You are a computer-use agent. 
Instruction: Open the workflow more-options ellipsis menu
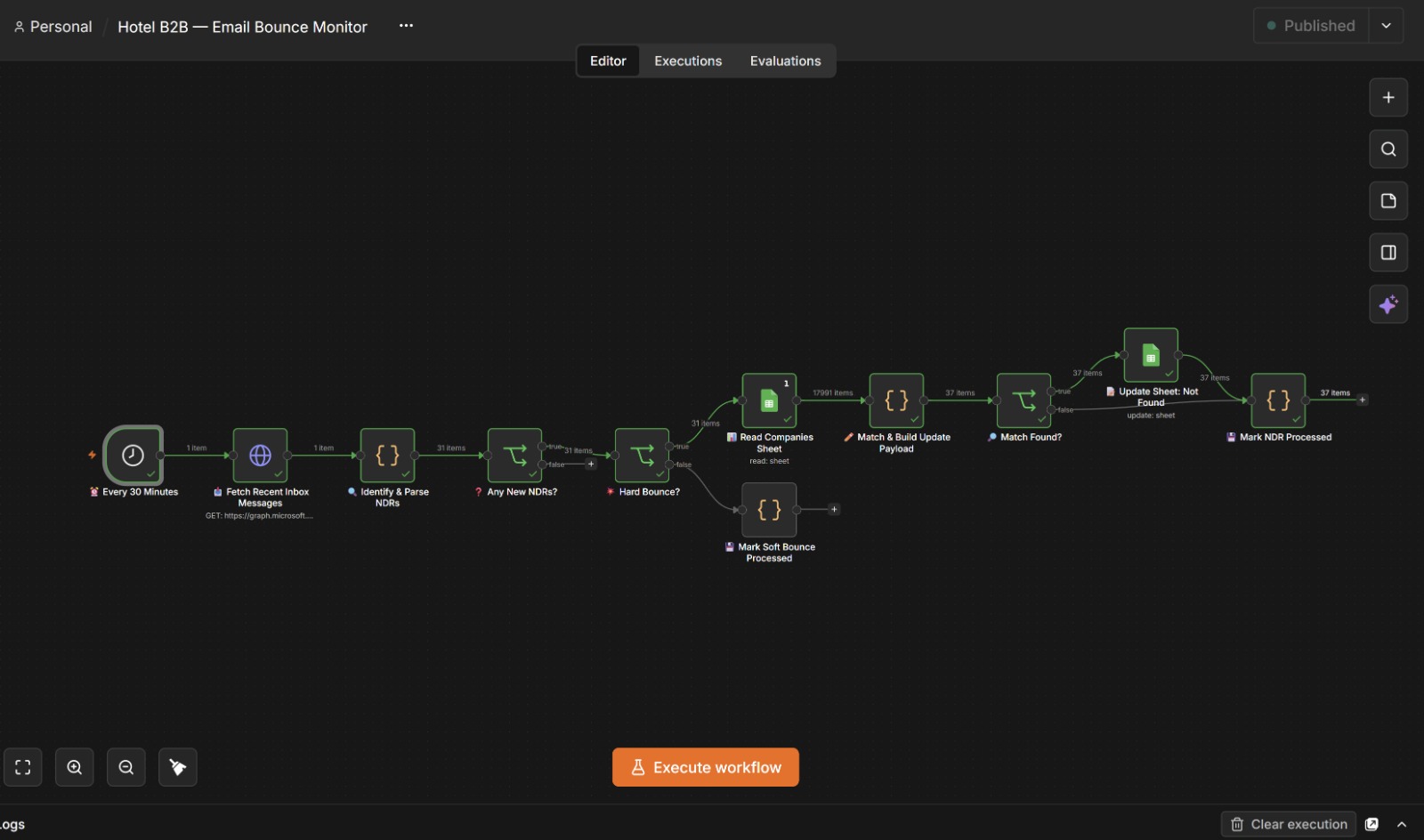(x=406, y=26)
